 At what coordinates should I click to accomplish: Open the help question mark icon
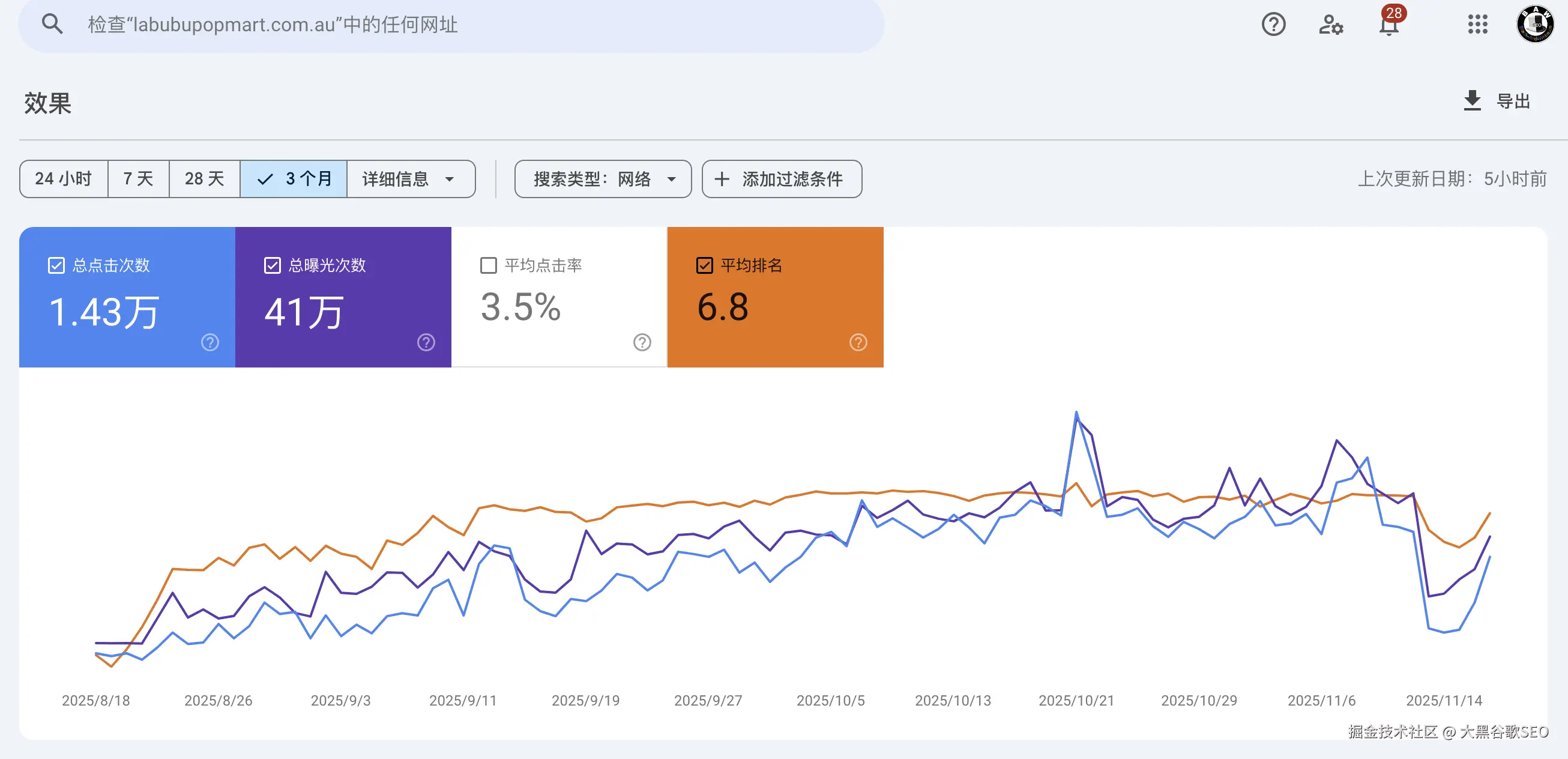coord(1273,25)
